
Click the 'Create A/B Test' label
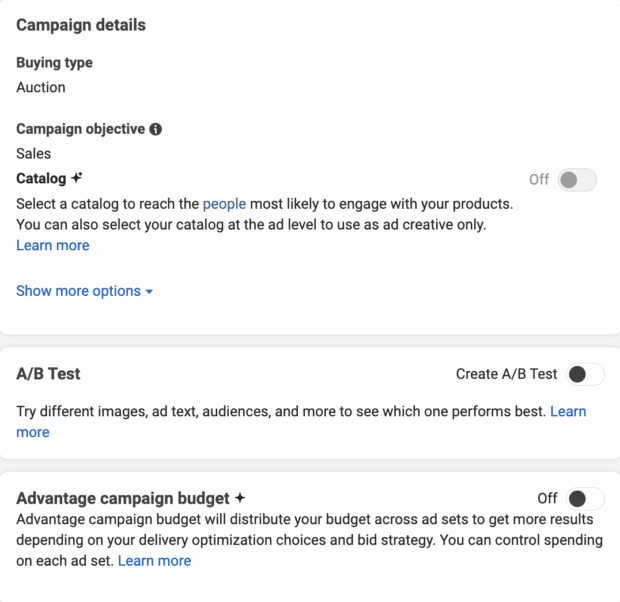click(506, 374)
